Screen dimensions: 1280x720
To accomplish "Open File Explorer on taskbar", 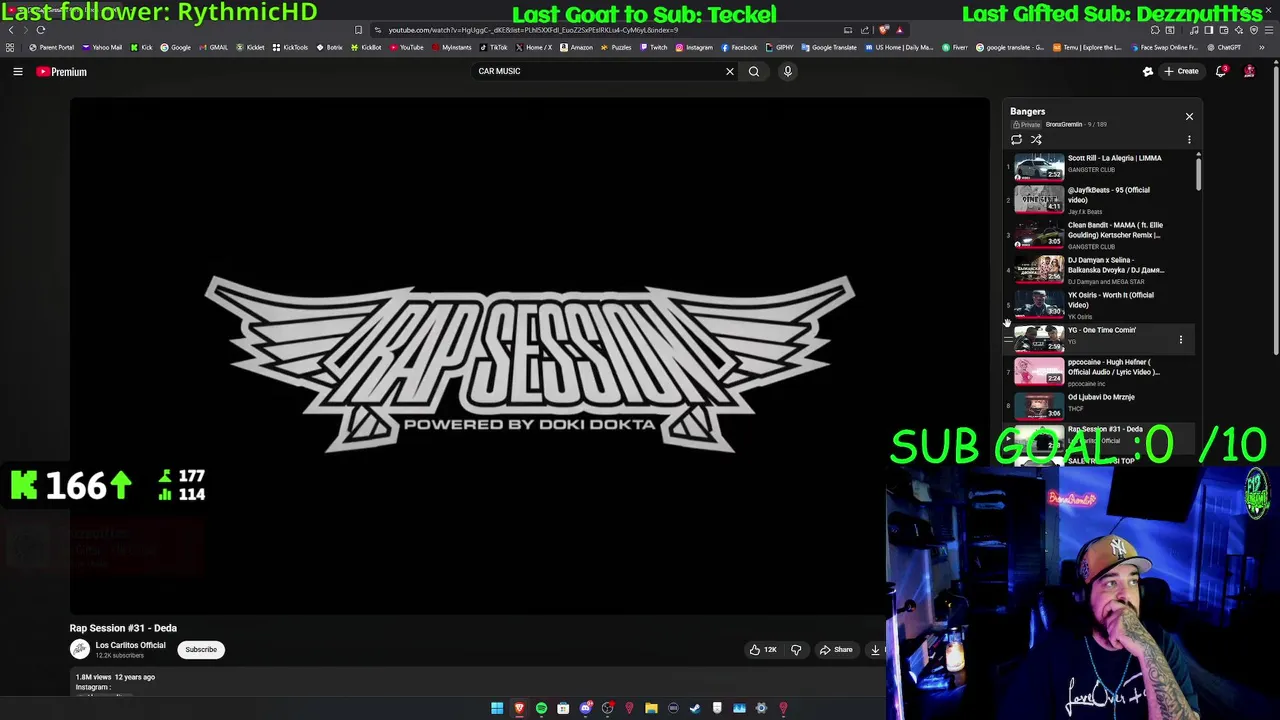I will (x=651, y=708).
